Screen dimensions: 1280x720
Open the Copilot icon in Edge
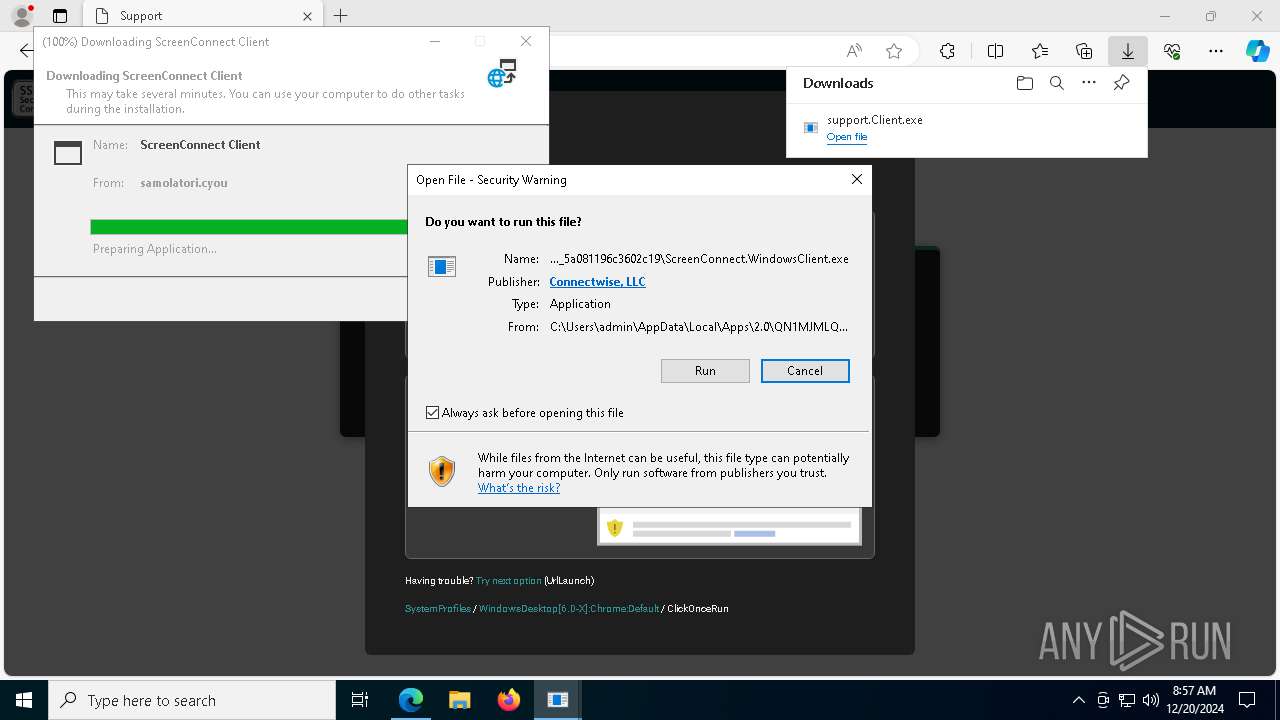1257,51
